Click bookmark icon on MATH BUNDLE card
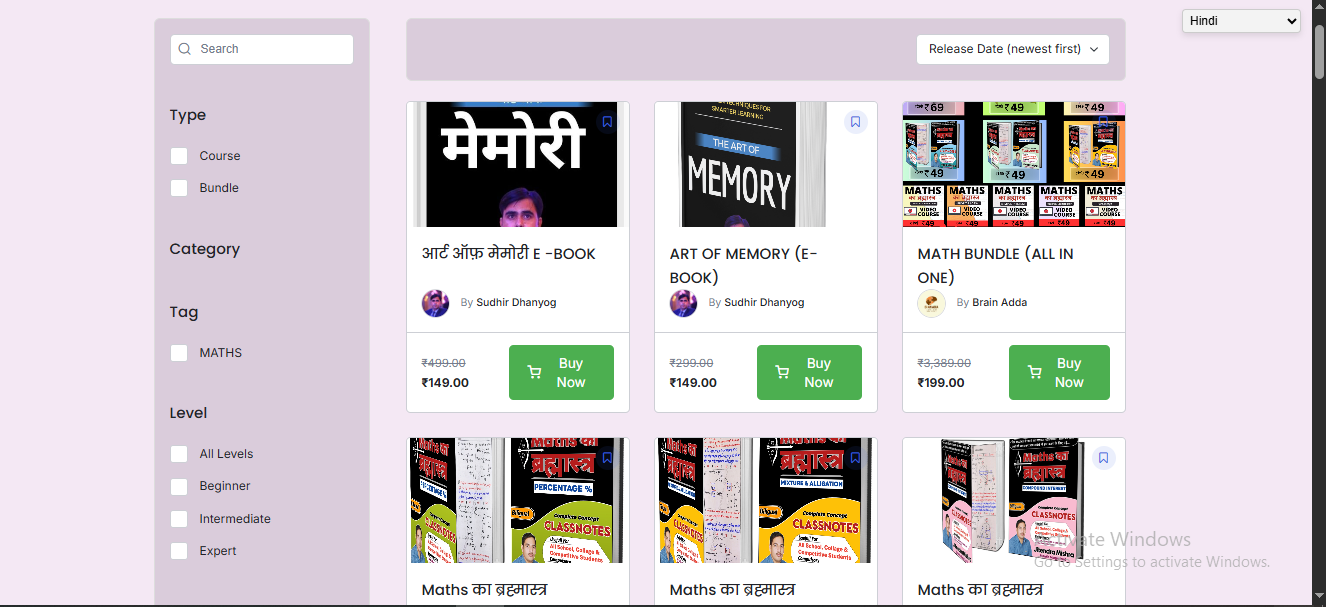Viewport: 1326px width, 607px height. pyautogui.click(x=1103, y=122)
